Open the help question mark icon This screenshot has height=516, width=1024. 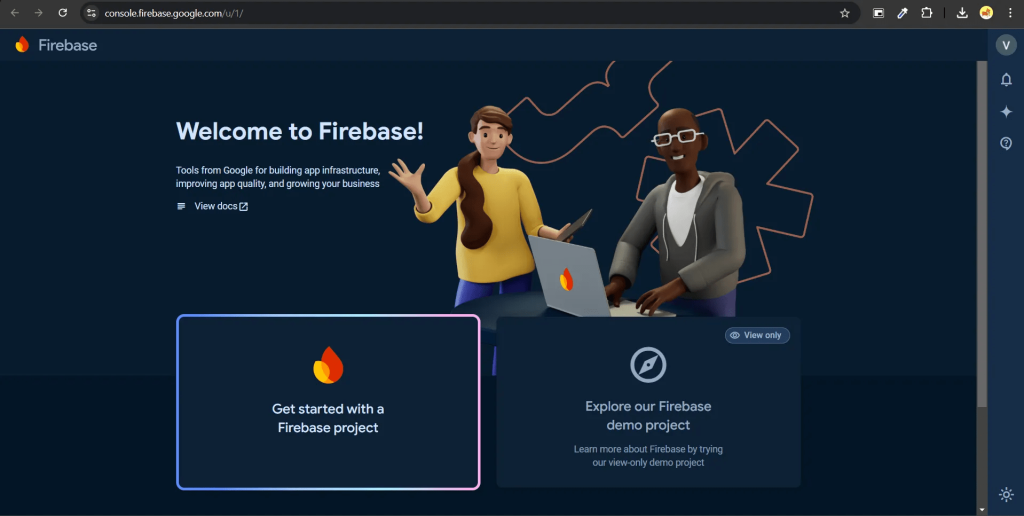[1006, 143]
